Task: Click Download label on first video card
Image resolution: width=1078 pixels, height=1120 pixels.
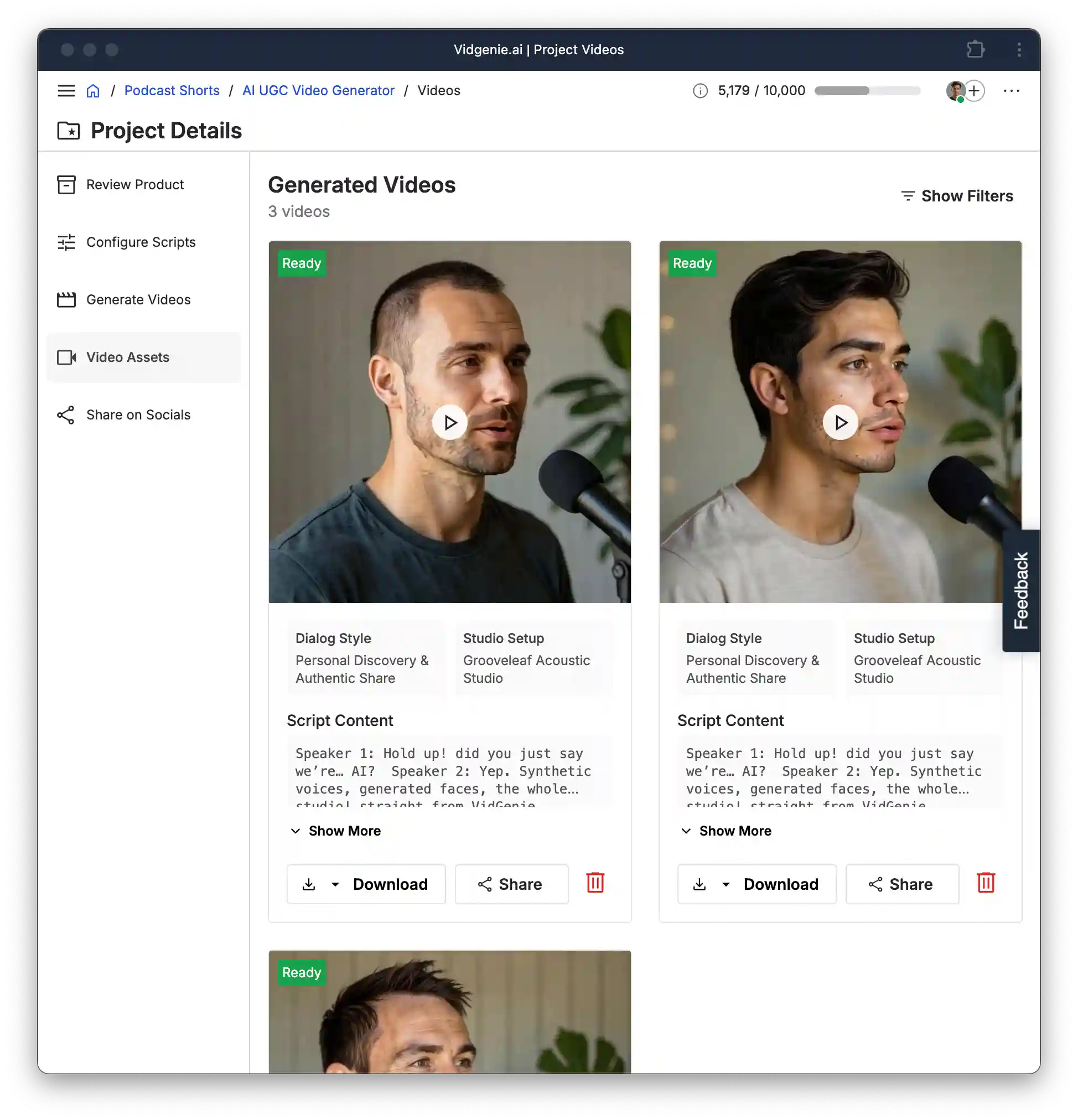Action: [x=390, y=885]
